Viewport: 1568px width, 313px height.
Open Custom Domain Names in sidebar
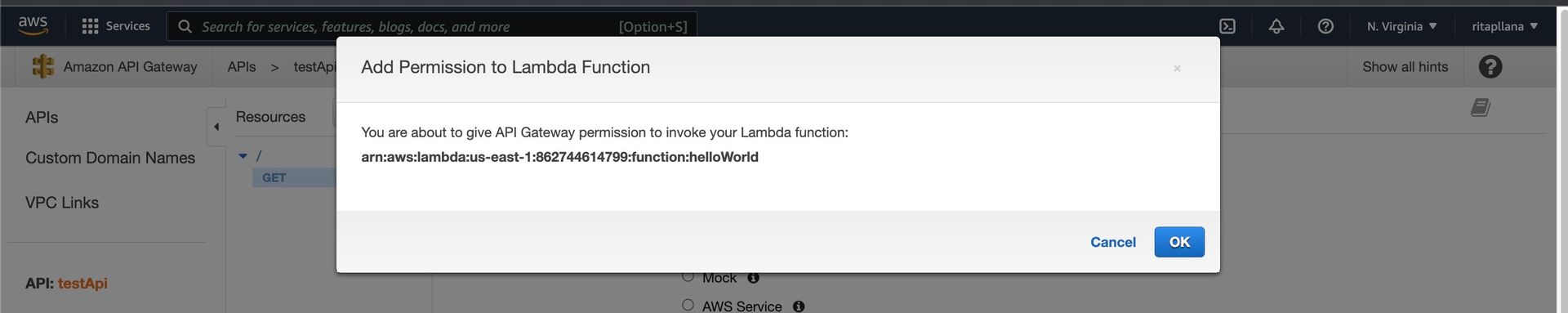coord(110,158)
